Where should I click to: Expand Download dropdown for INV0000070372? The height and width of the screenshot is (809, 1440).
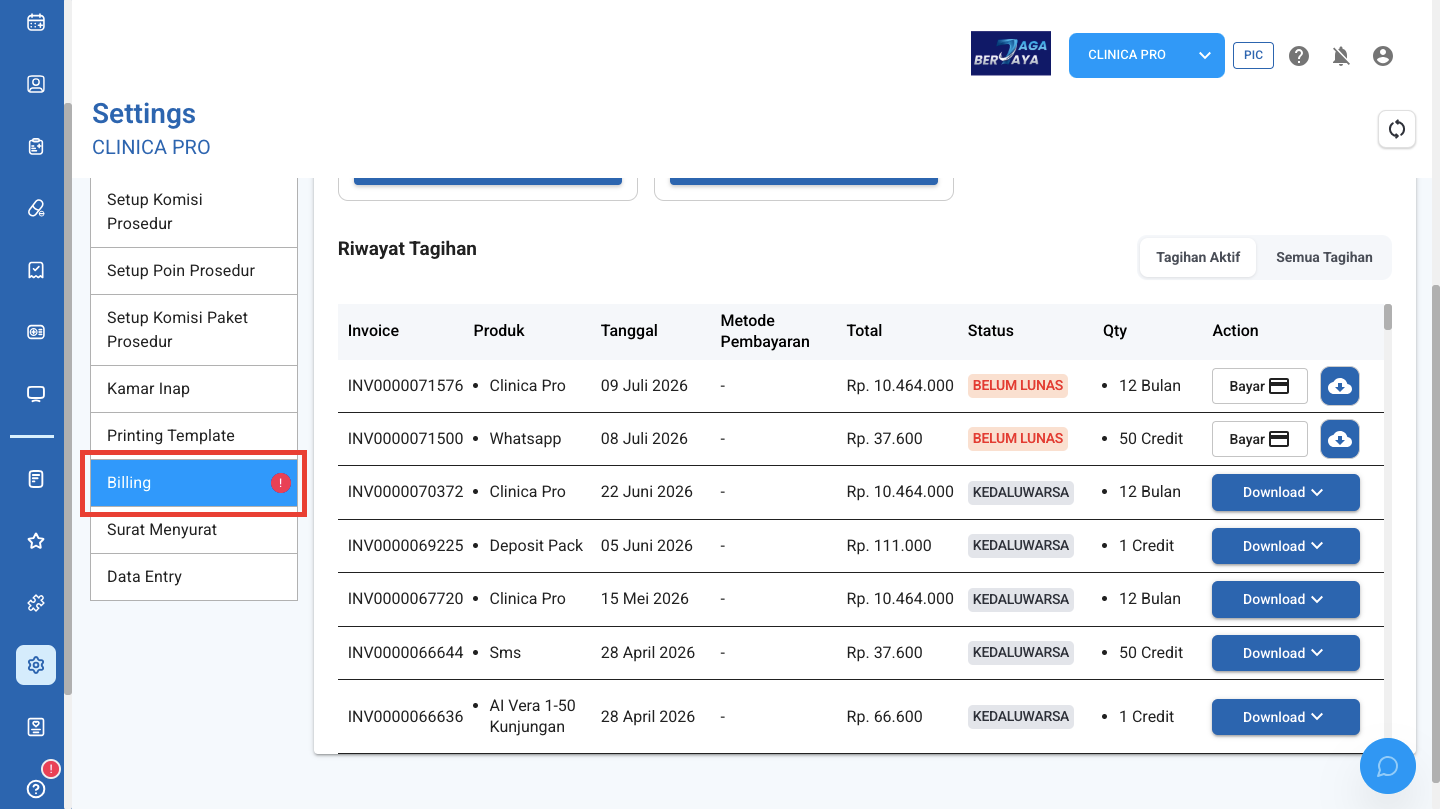(x=1286, y=492)
